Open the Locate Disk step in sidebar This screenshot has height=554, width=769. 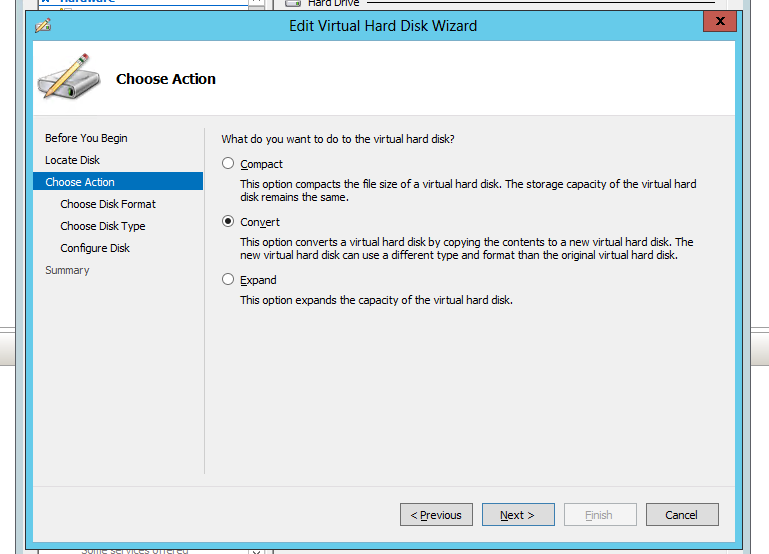click(x=72, y=160)
